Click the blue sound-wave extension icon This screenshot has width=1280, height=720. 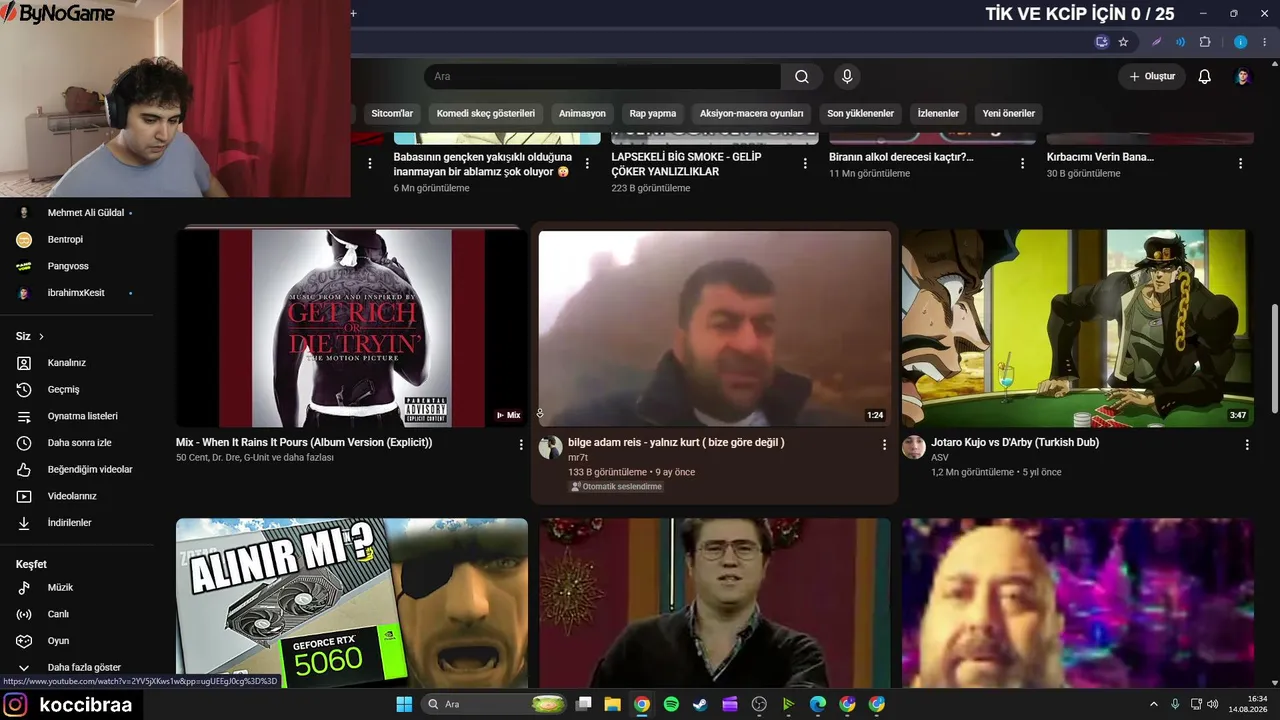1181,42
